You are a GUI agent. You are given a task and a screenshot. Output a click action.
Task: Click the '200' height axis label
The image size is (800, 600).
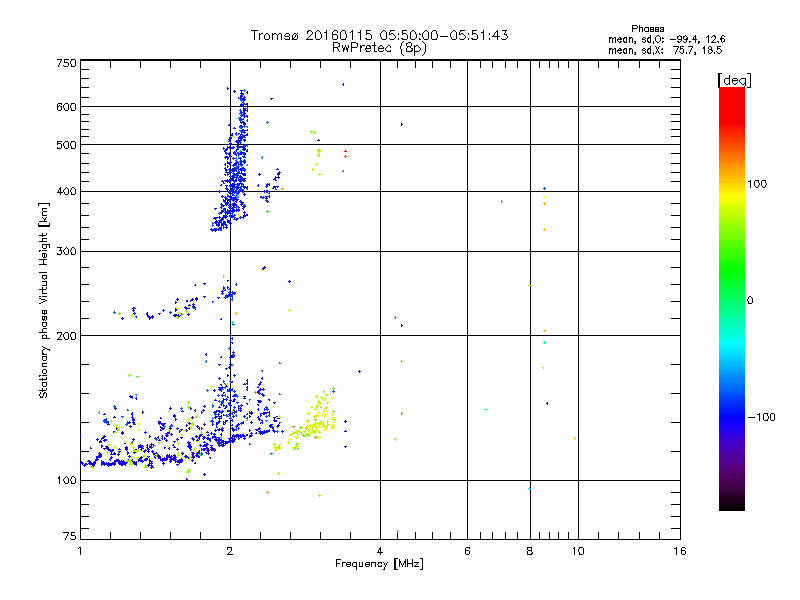click(67, 336)
